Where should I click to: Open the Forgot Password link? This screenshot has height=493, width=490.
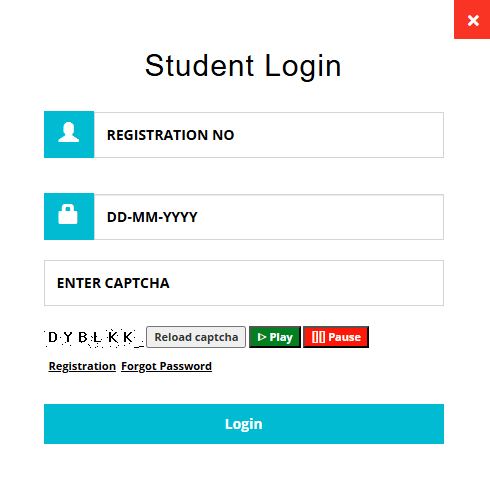tap(166, 366)
